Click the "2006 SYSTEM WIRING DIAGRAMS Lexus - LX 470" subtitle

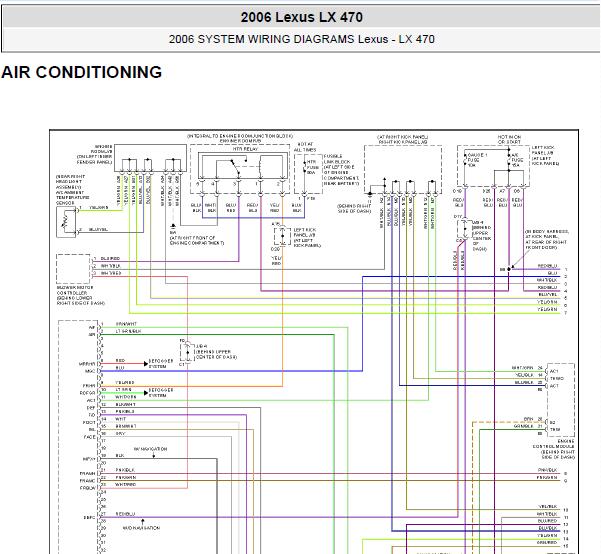point(301,39)
